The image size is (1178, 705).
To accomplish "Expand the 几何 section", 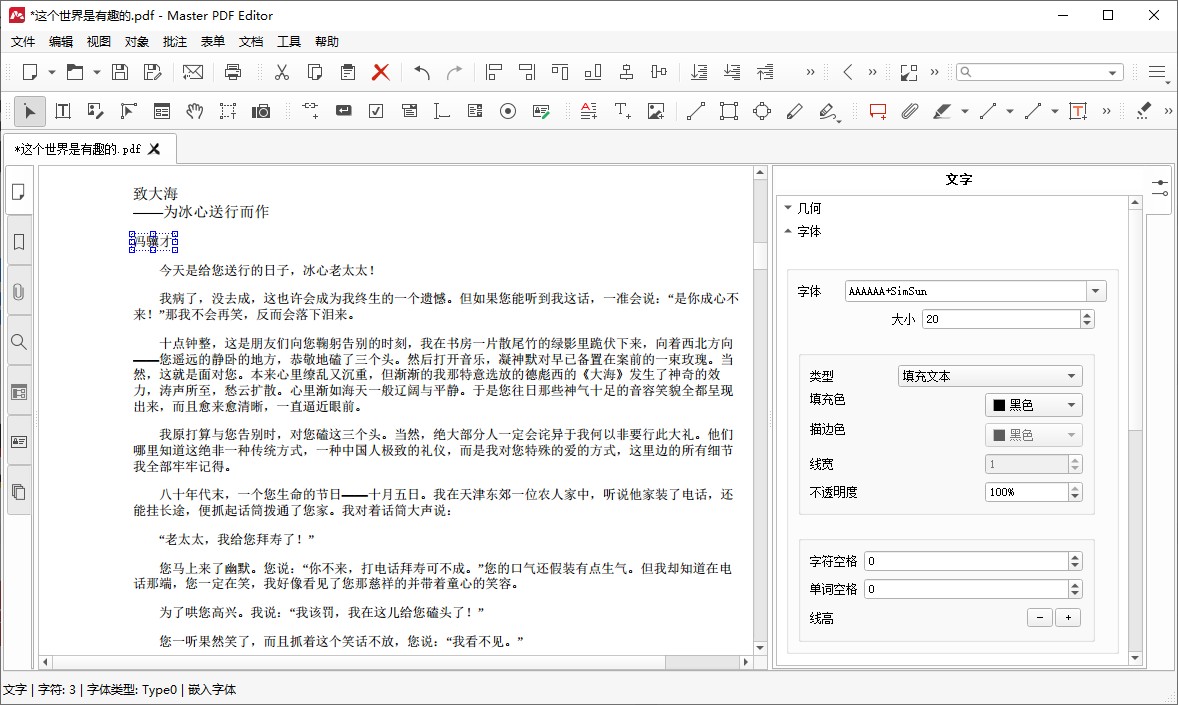I will [808, 208].
